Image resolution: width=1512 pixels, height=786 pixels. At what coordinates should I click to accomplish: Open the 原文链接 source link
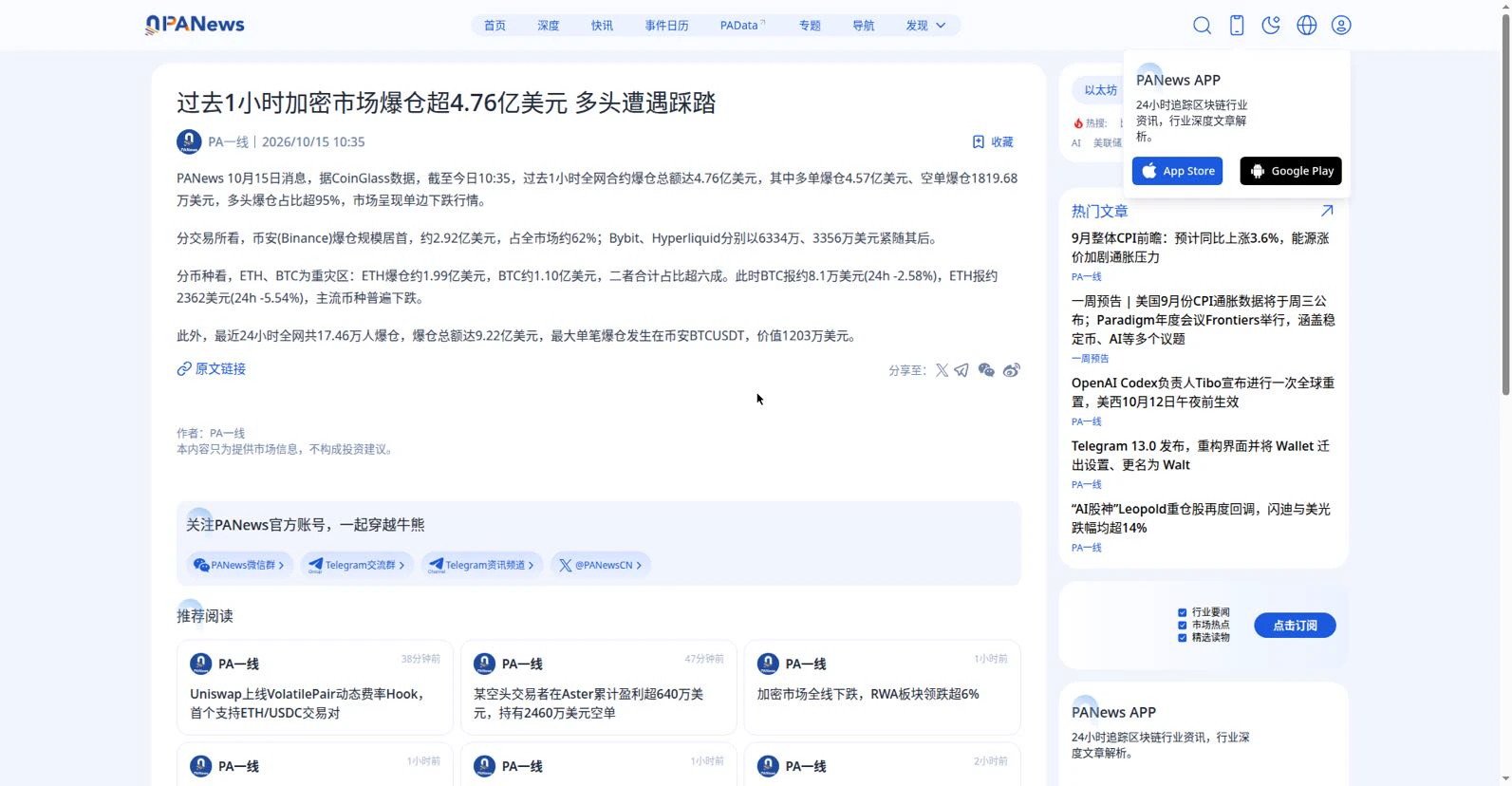point(212,369)
